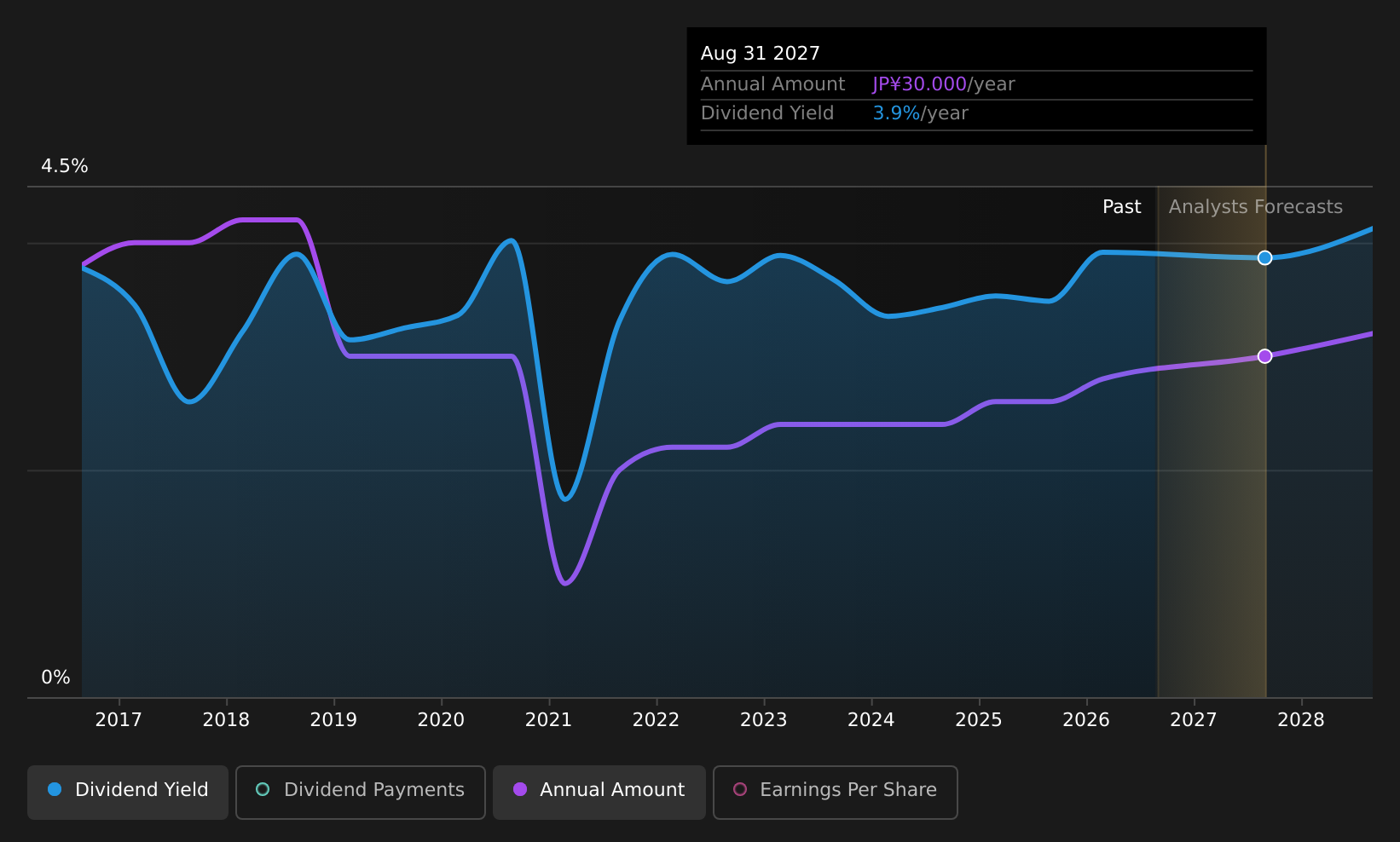Click the 4.5% y-axis label

point(65,166)
